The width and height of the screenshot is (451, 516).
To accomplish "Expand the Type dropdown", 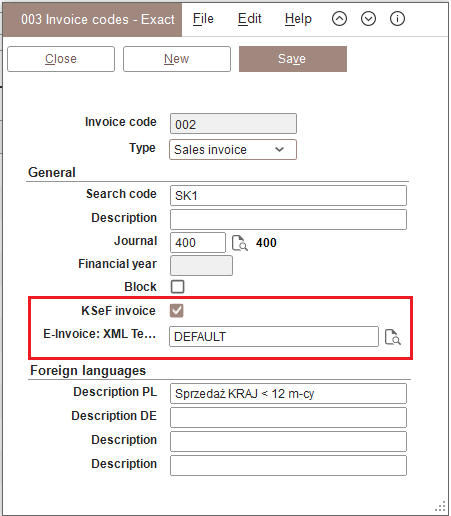I will point(233,150).
